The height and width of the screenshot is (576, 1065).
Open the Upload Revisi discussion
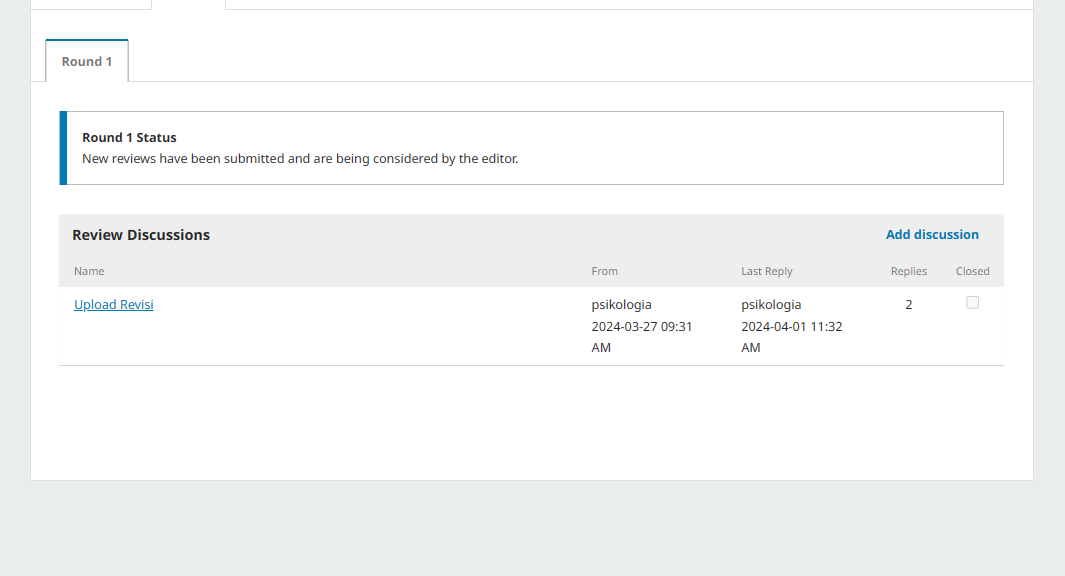click(113, 304)
